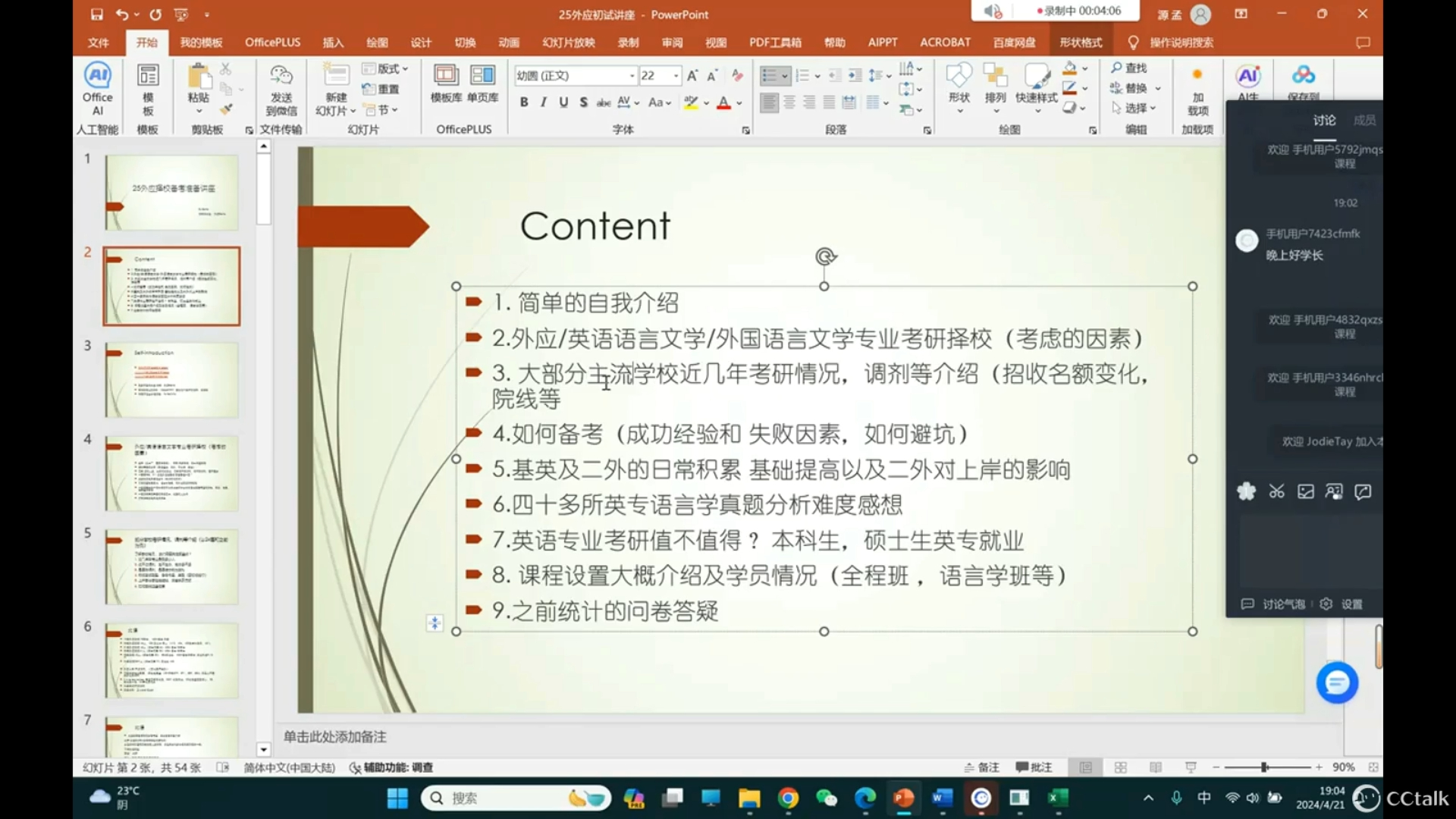Open the font color red A swatch
The width and height of the screenshot is (1456, 819).
pos(723,102)
